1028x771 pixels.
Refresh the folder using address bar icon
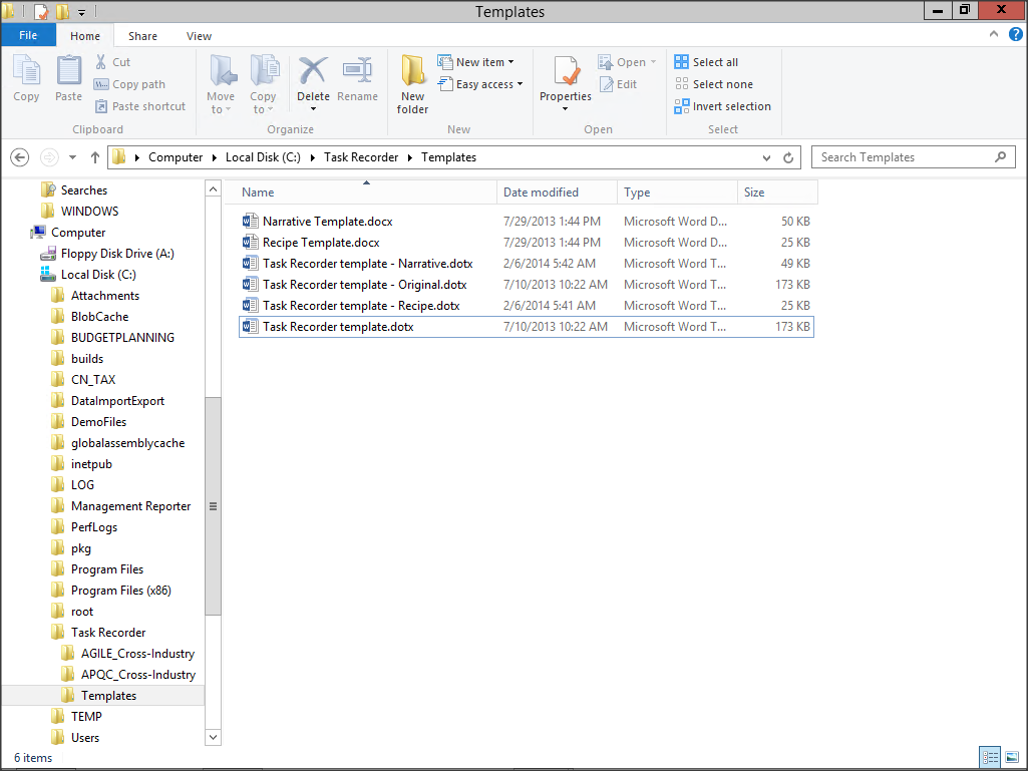(x=788, y=157)
